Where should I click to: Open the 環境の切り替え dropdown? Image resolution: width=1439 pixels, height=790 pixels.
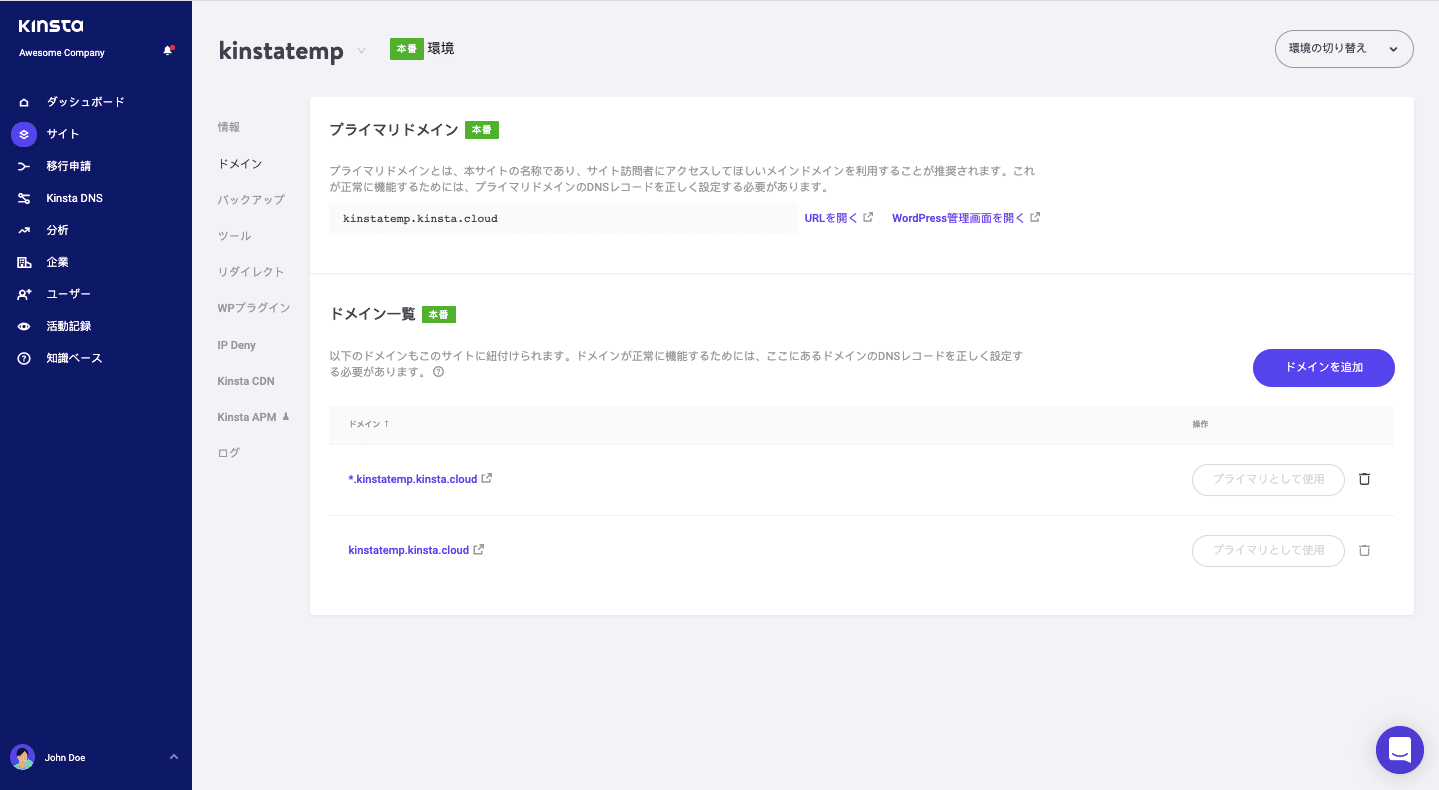click(1344, 49)
